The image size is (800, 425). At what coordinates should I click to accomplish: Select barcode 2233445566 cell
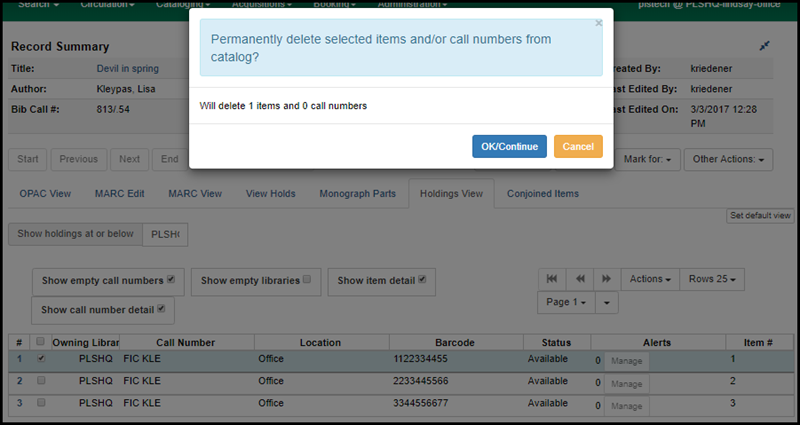(421, 381)
